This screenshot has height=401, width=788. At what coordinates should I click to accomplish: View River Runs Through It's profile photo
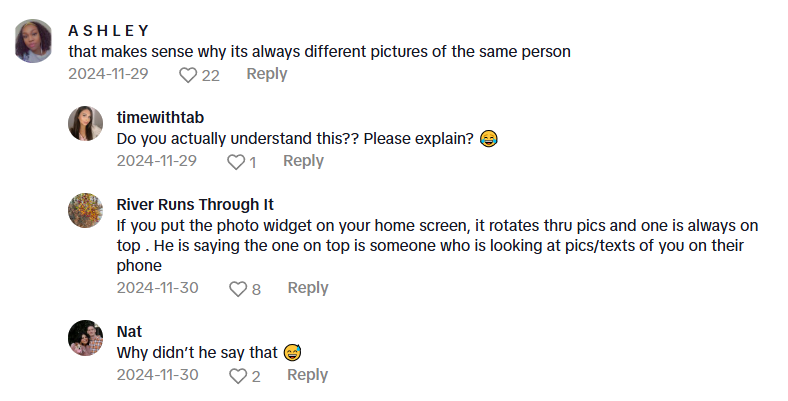85,210
